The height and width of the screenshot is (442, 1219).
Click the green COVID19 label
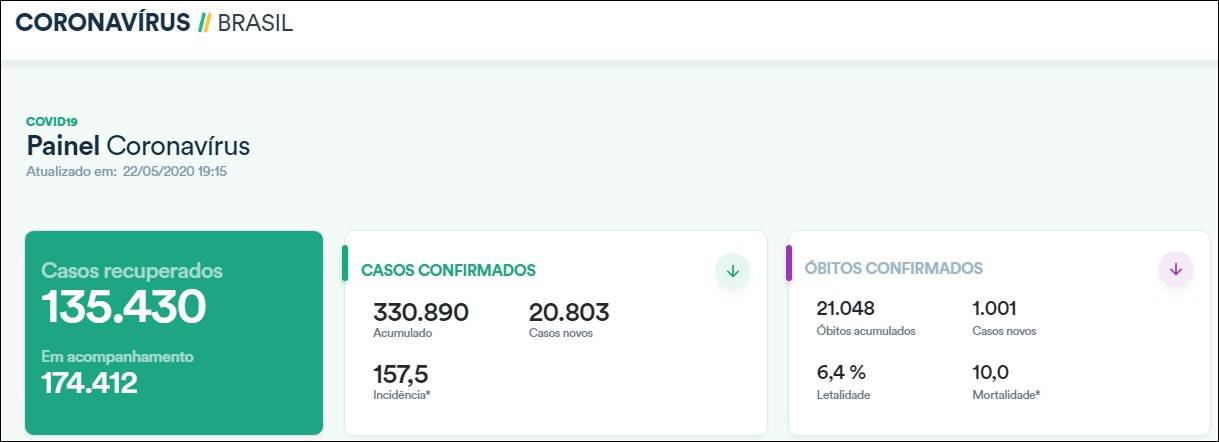pyautogui.click(x=52, y=122)
